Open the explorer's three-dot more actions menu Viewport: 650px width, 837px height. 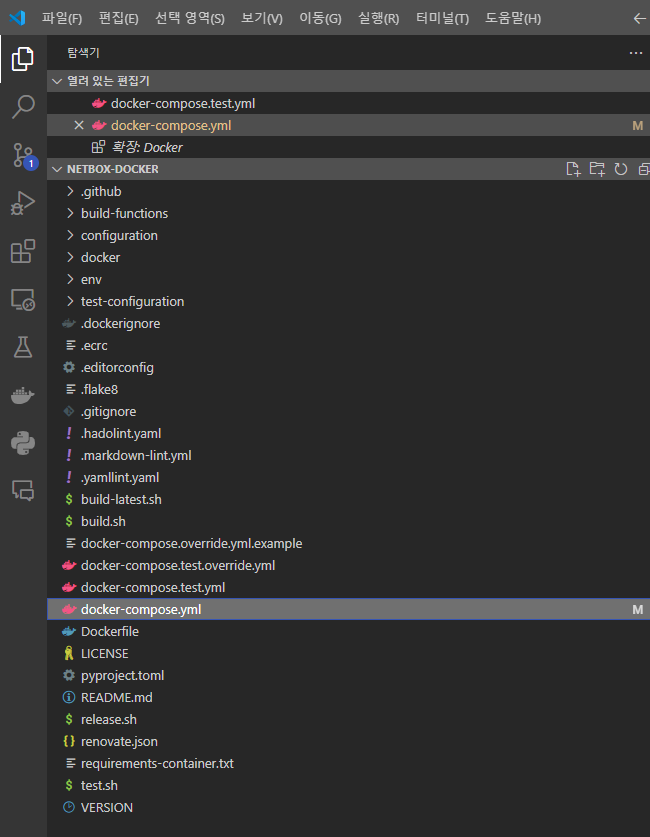tap(636, 53)
